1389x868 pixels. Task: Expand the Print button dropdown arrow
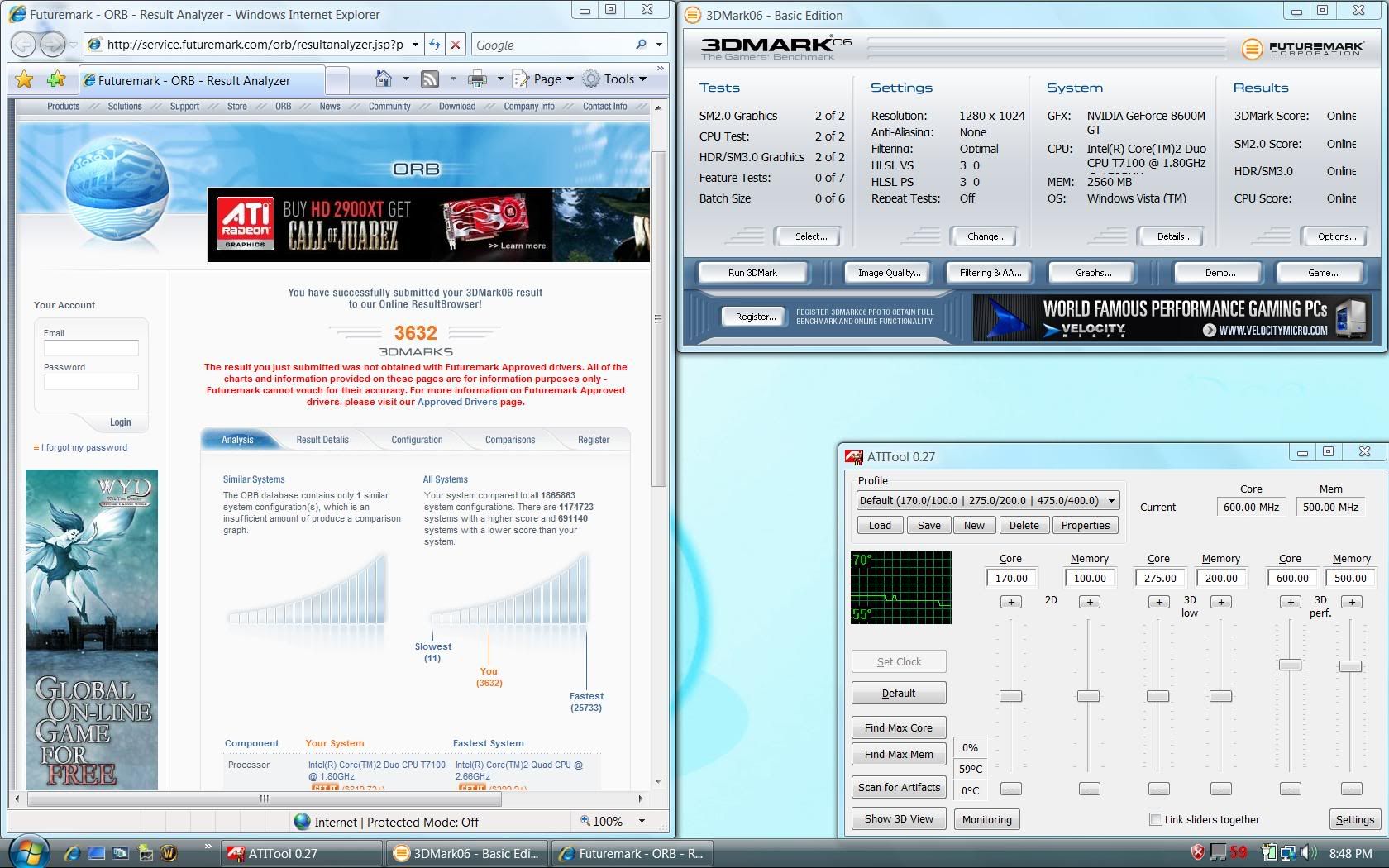coord(499,79)
